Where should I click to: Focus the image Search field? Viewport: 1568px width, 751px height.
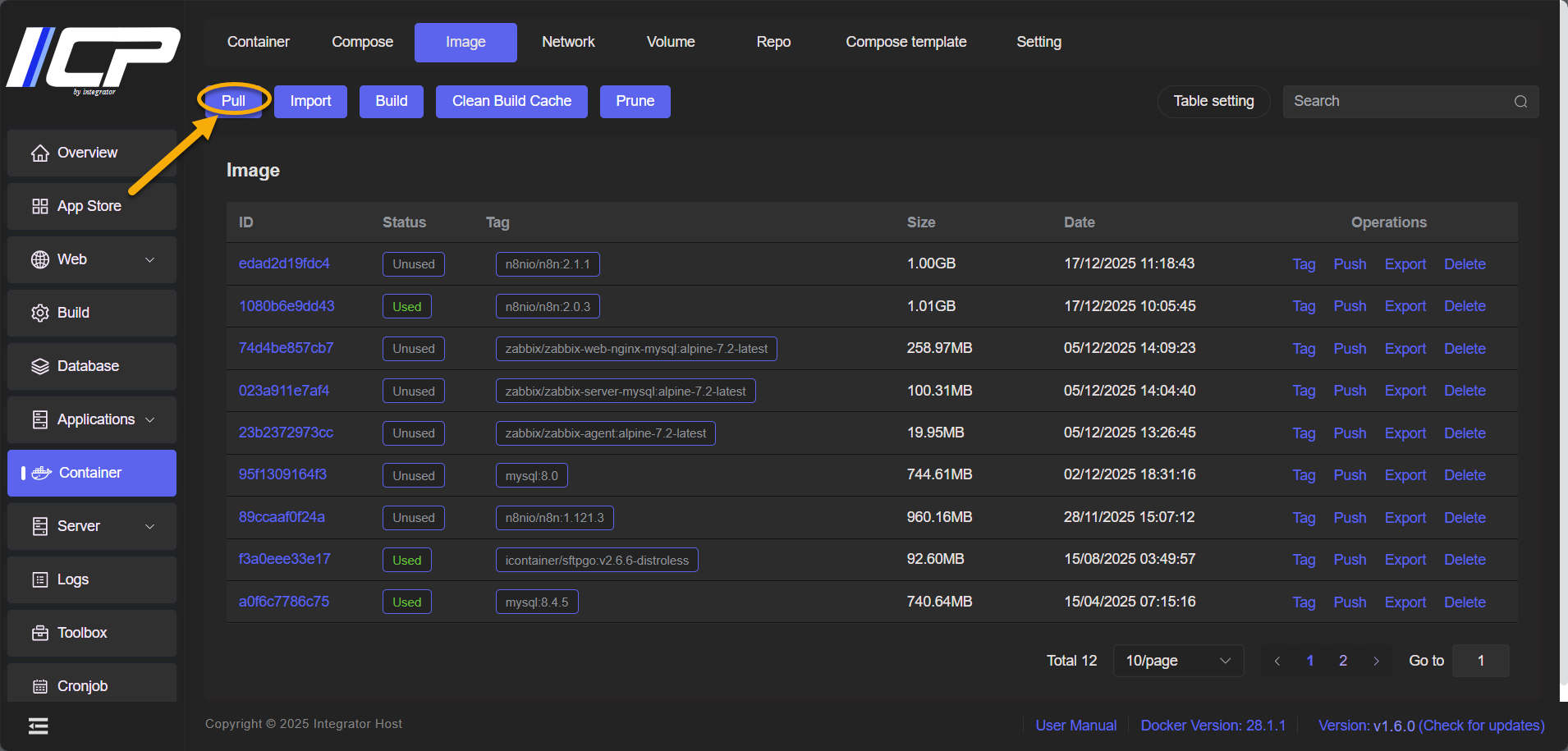click(x=1410, y=102)
